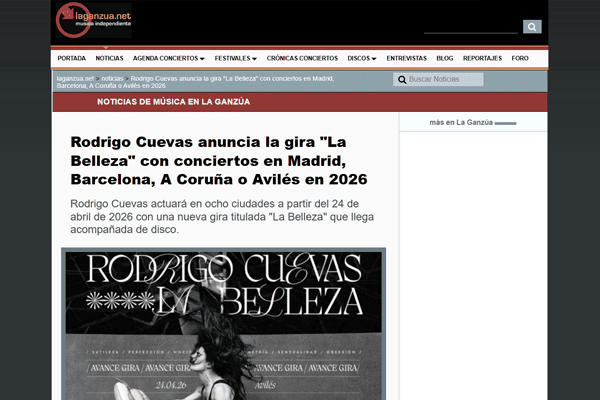
Task: Open the ENTREVISTAS menu item
Action: click(x=406, y=58)
